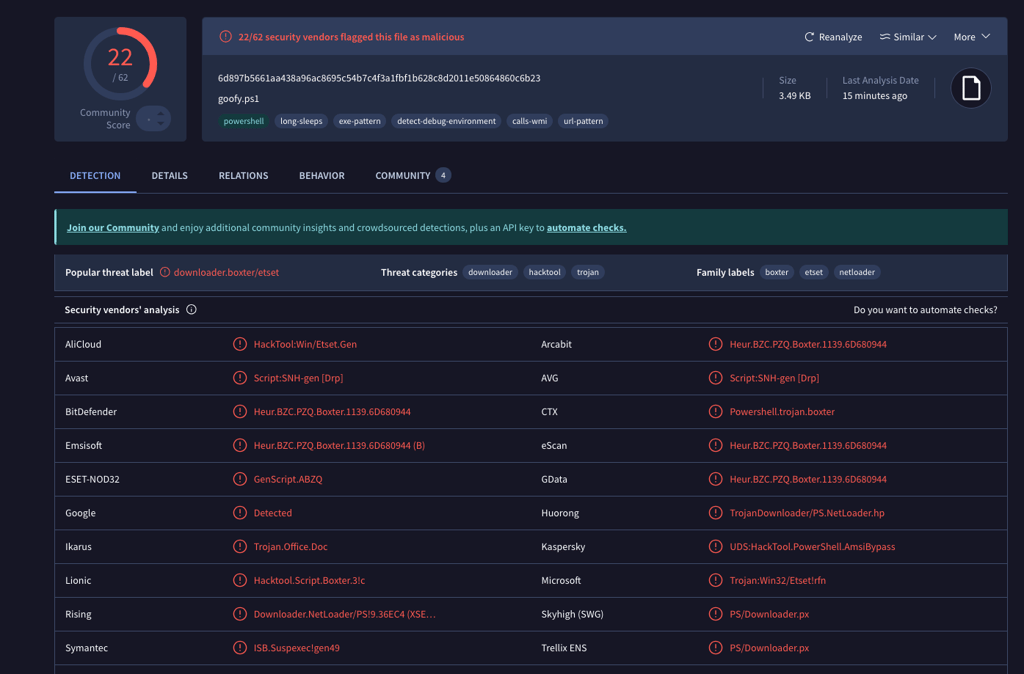The width and height of the screenshot is (1024, 674).
Task: Switch to the Behavior tab
Action: click(x=322, y=176)
